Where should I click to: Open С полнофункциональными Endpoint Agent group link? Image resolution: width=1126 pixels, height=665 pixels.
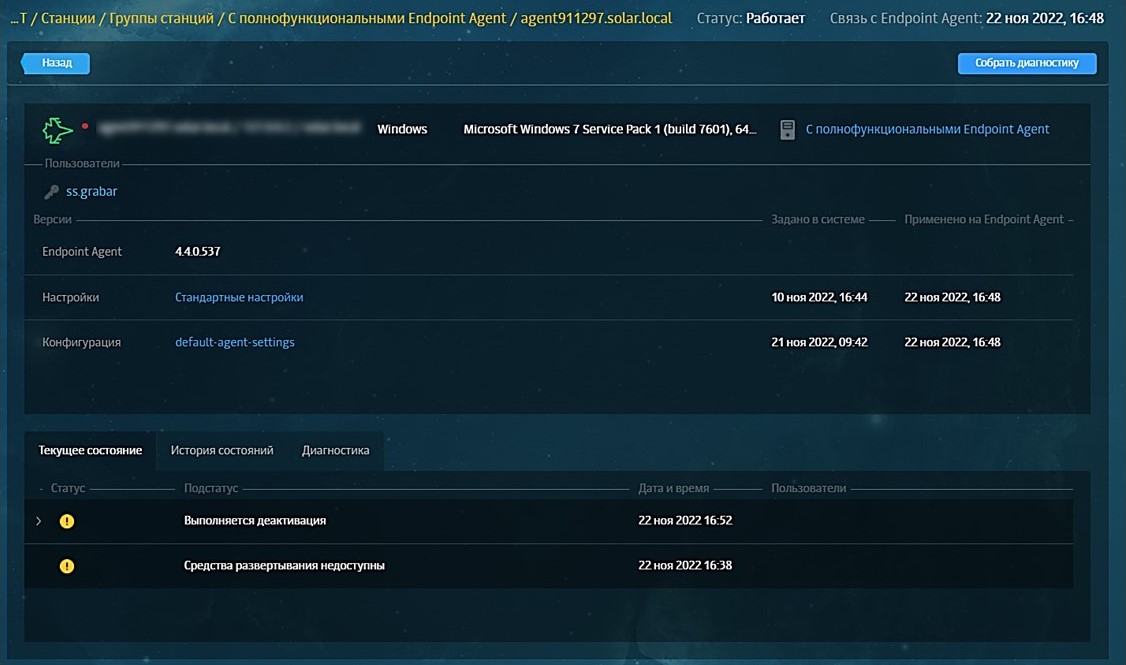pyautogui.click(x=927, y=129)
